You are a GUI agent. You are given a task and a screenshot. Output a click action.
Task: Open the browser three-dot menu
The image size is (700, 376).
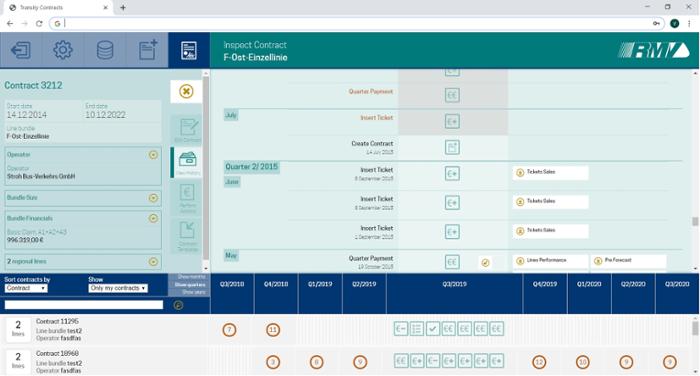689,24
